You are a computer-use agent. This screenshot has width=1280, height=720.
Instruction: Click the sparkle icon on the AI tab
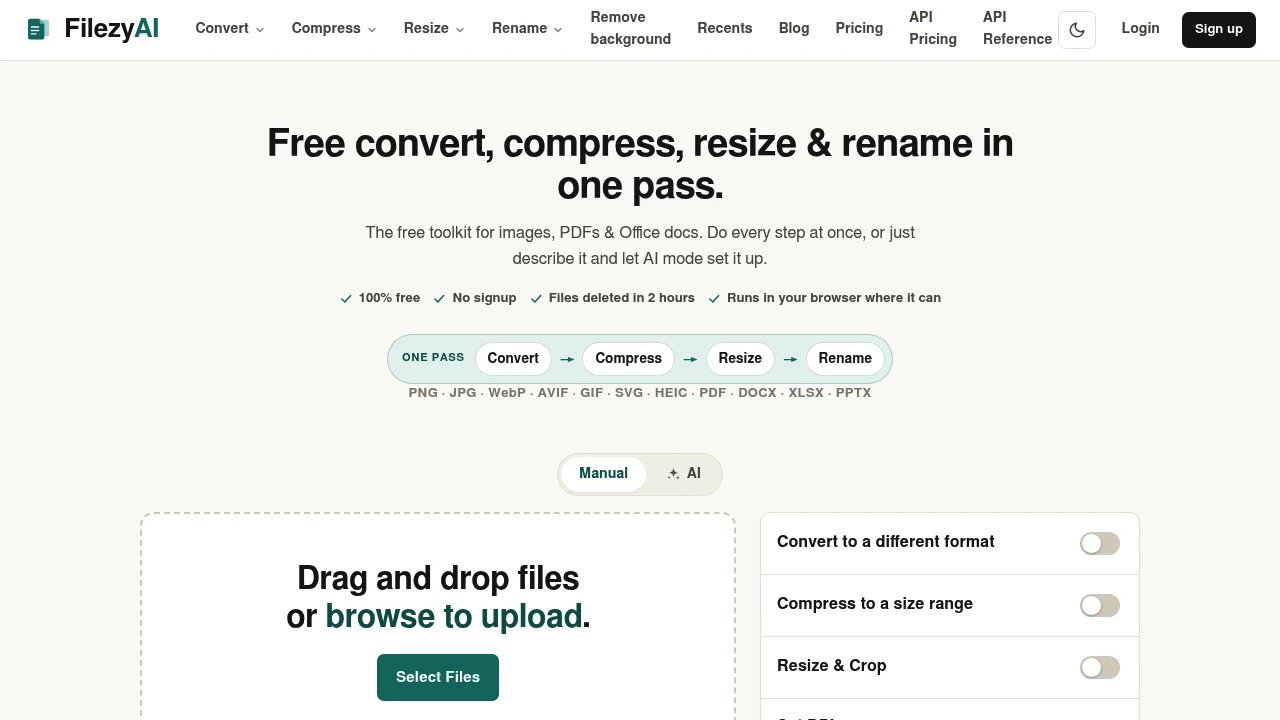click(674, 474)
